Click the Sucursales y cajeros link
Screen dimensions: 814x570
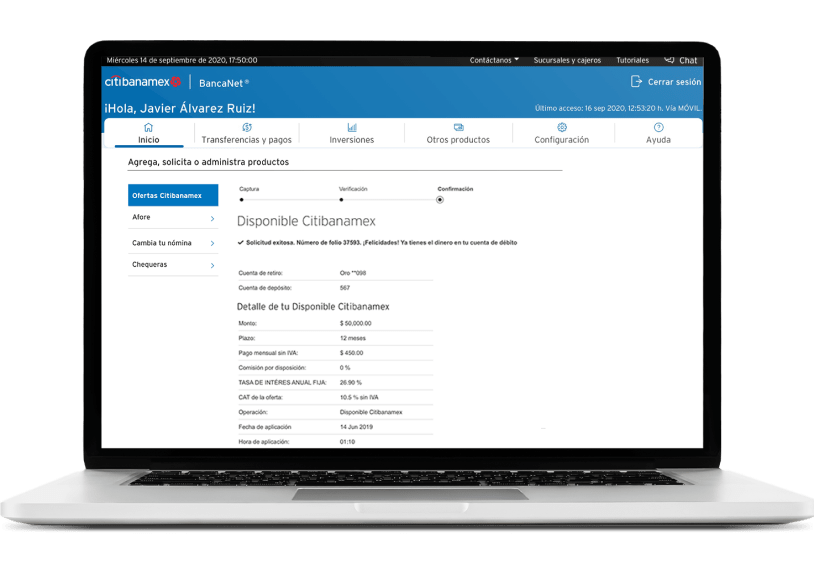(567, 60)
